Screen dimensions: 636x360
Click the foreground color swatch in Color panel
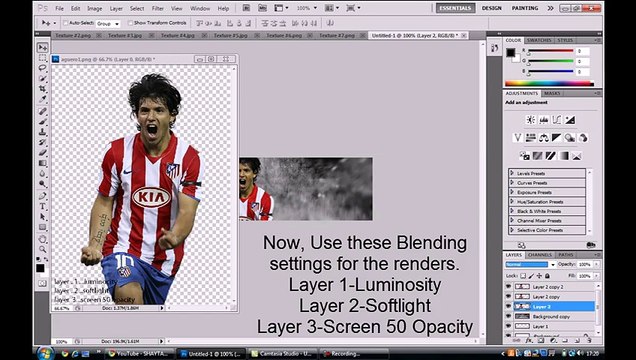click(510, 52)
